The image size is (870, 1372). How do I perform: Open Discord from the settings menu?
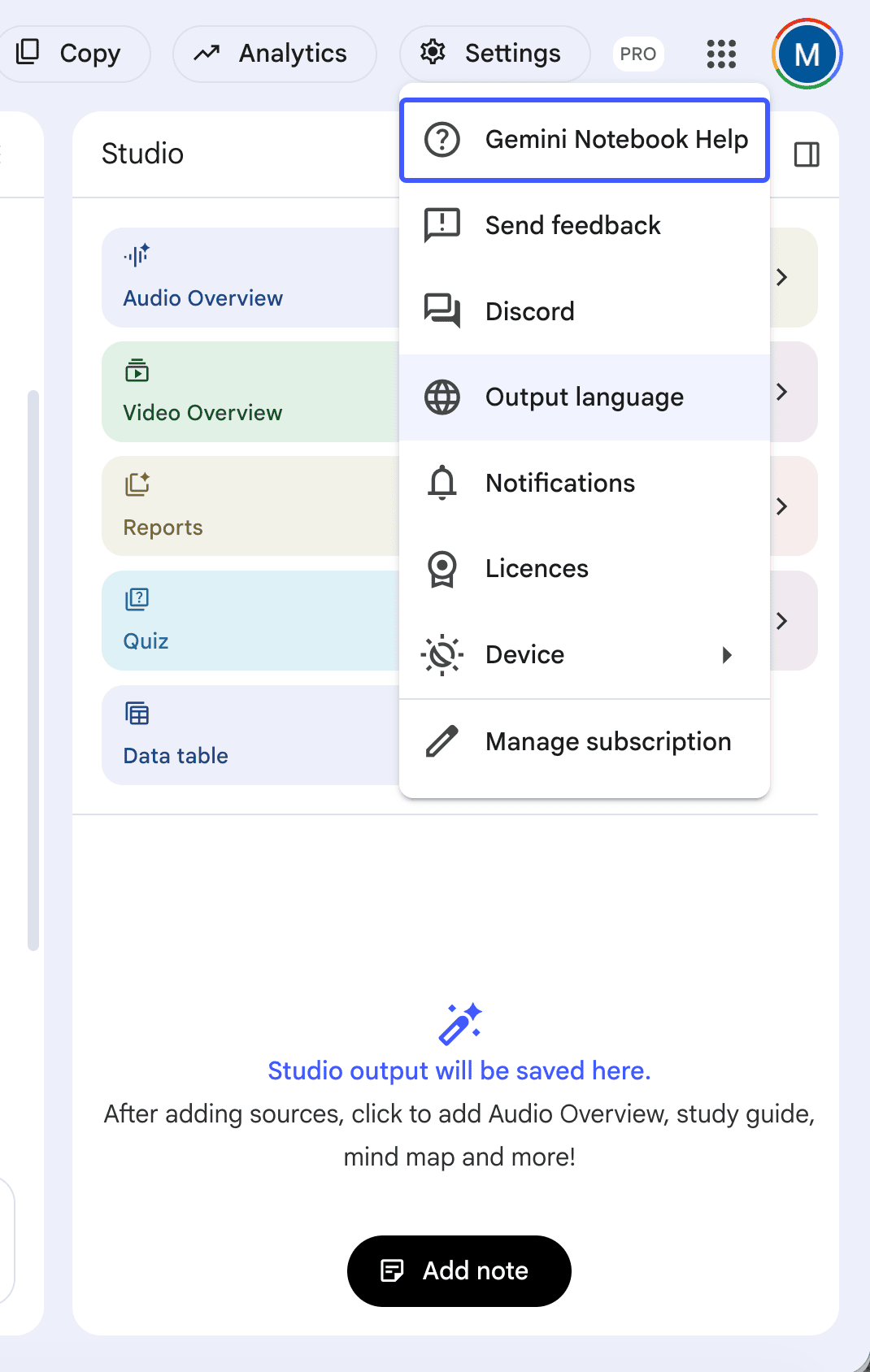point(585,311)
